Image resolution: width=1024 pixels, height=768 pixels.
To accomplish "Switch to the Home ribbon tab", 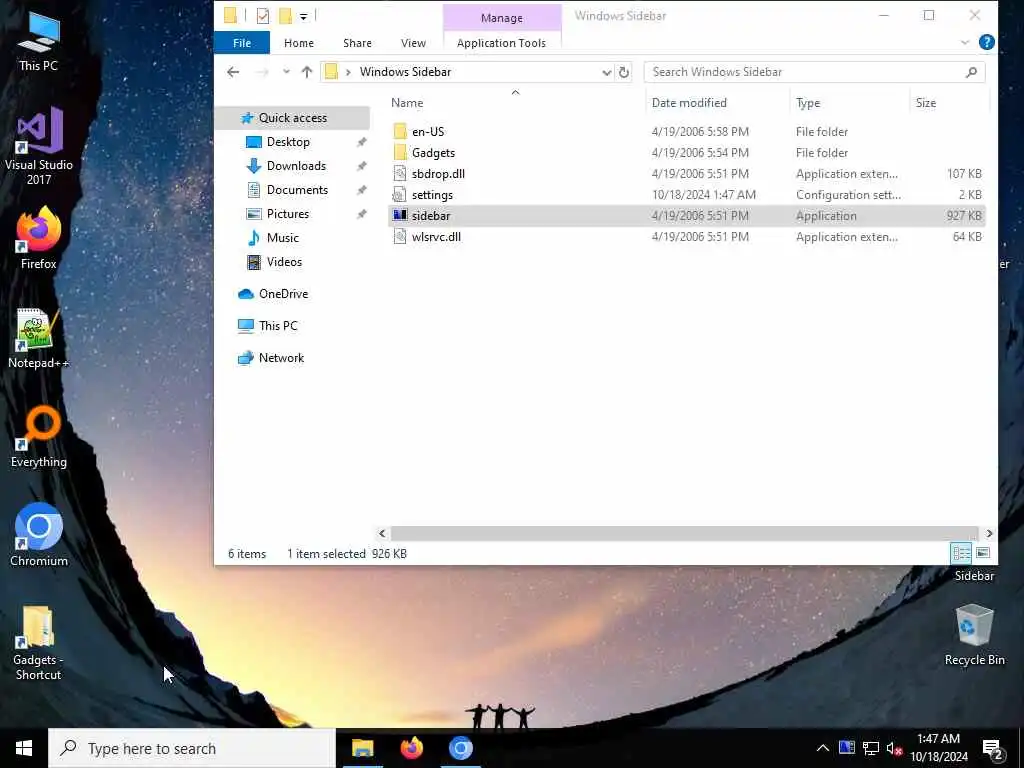I will pos(299,43).
